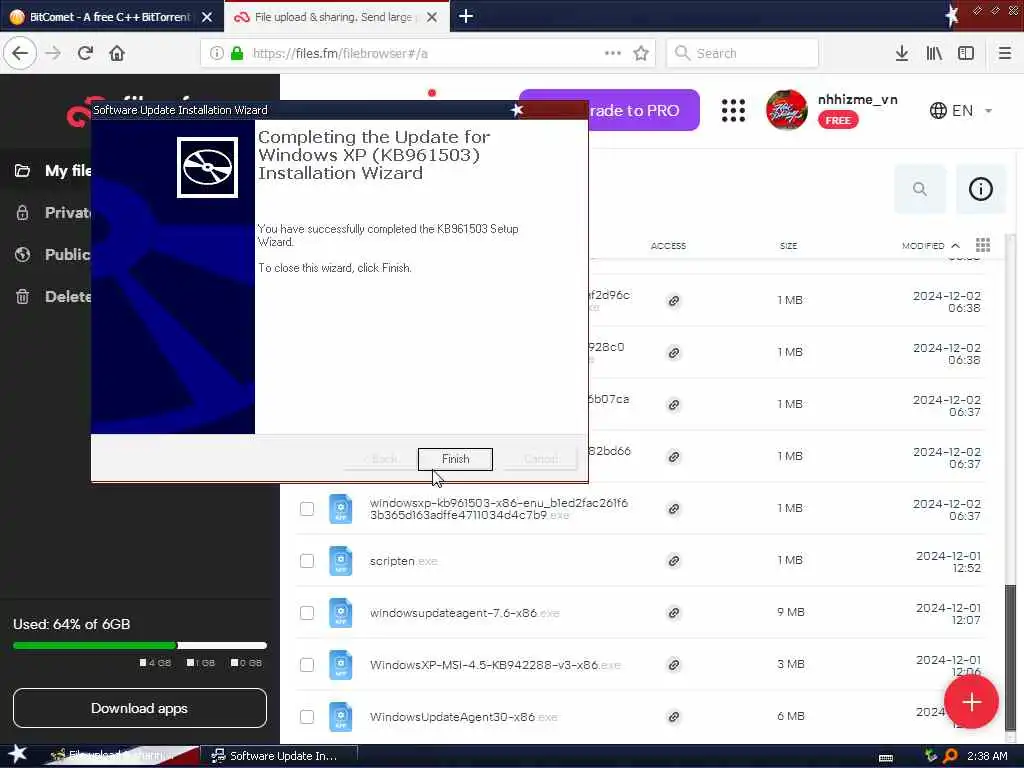Select checkbox for WindowsXP-MSI-4.5-KB942288-v3-x86.exe
1024x768 pixels.
pyautogui.click(x=307, y=665)
